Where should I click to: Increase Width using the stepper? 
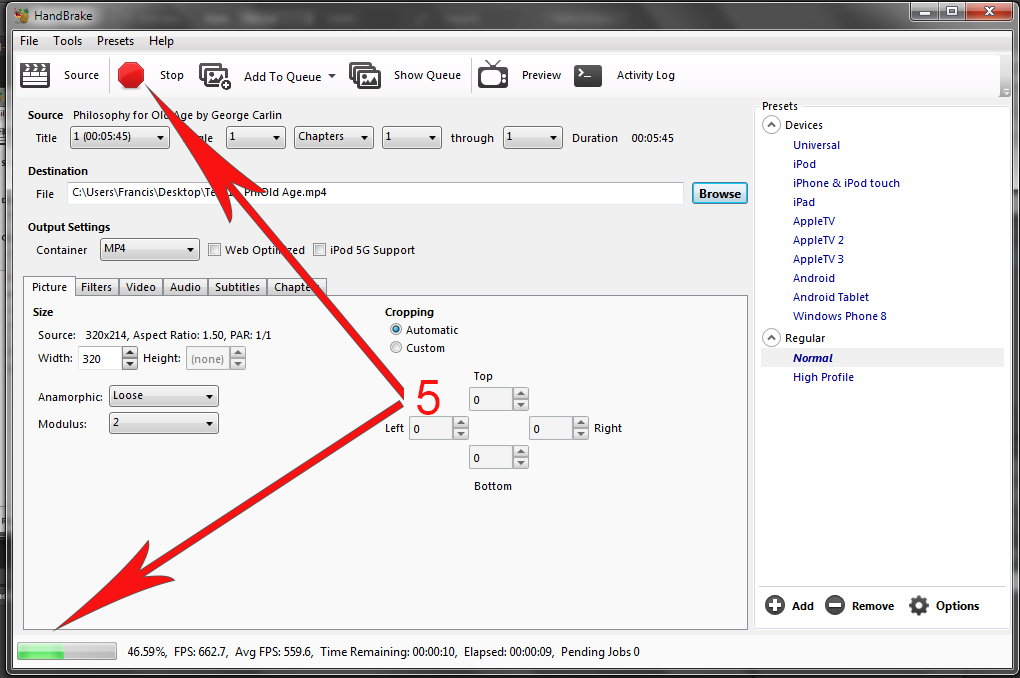(x=129, y=353)
